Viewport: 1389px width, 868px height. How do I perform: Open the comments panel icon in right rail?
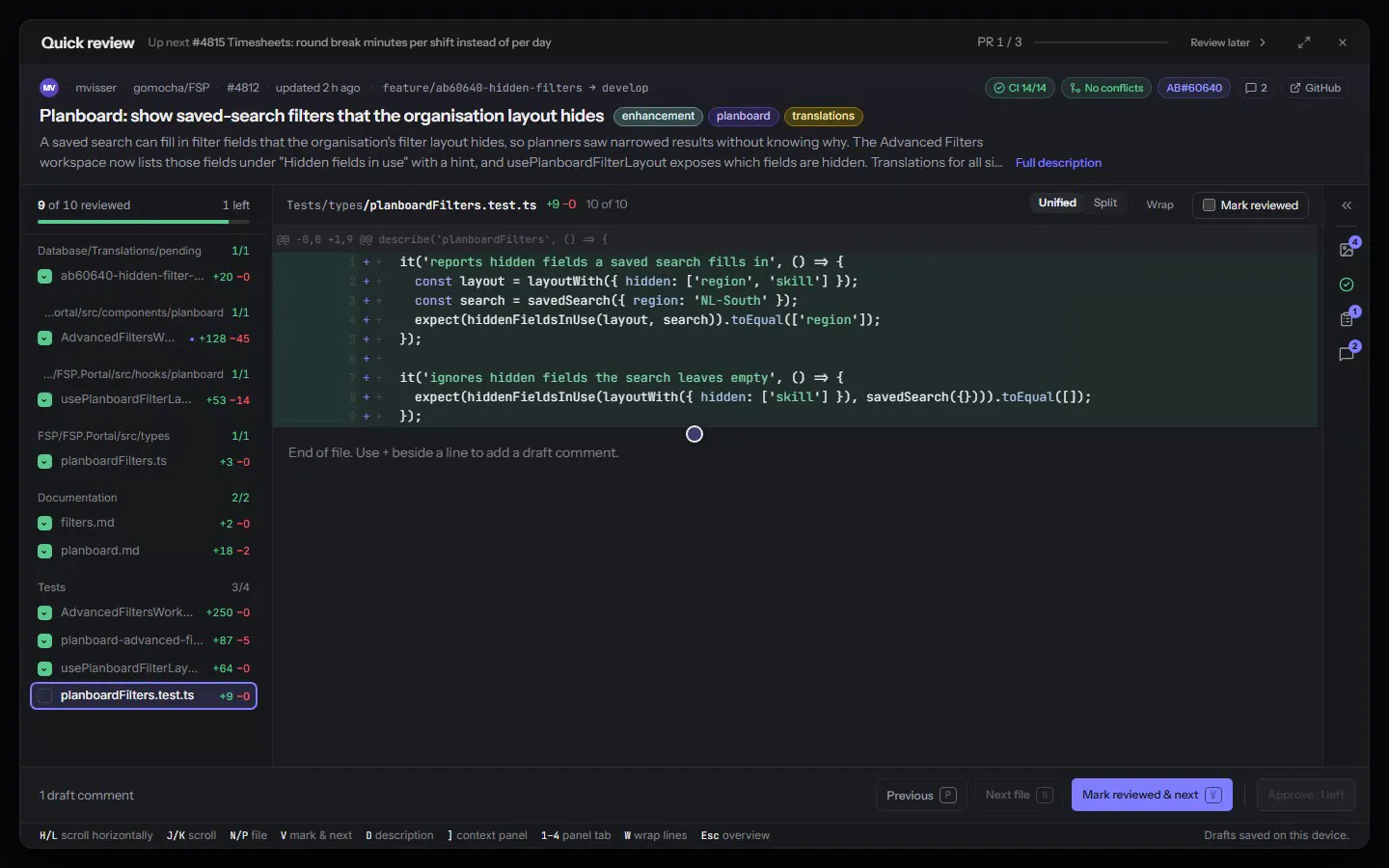tap(1348, 353)
